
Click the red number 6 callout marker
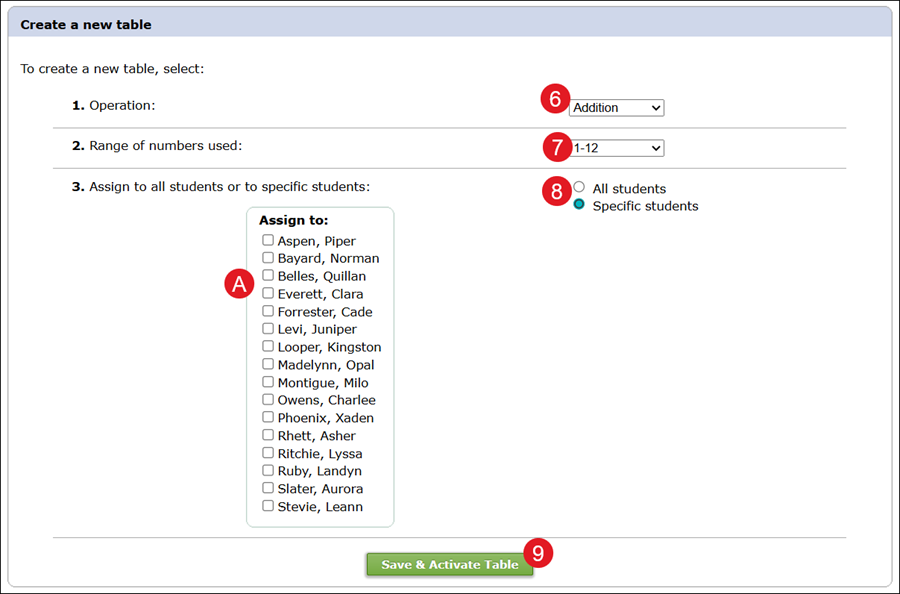tap(554, 99)
